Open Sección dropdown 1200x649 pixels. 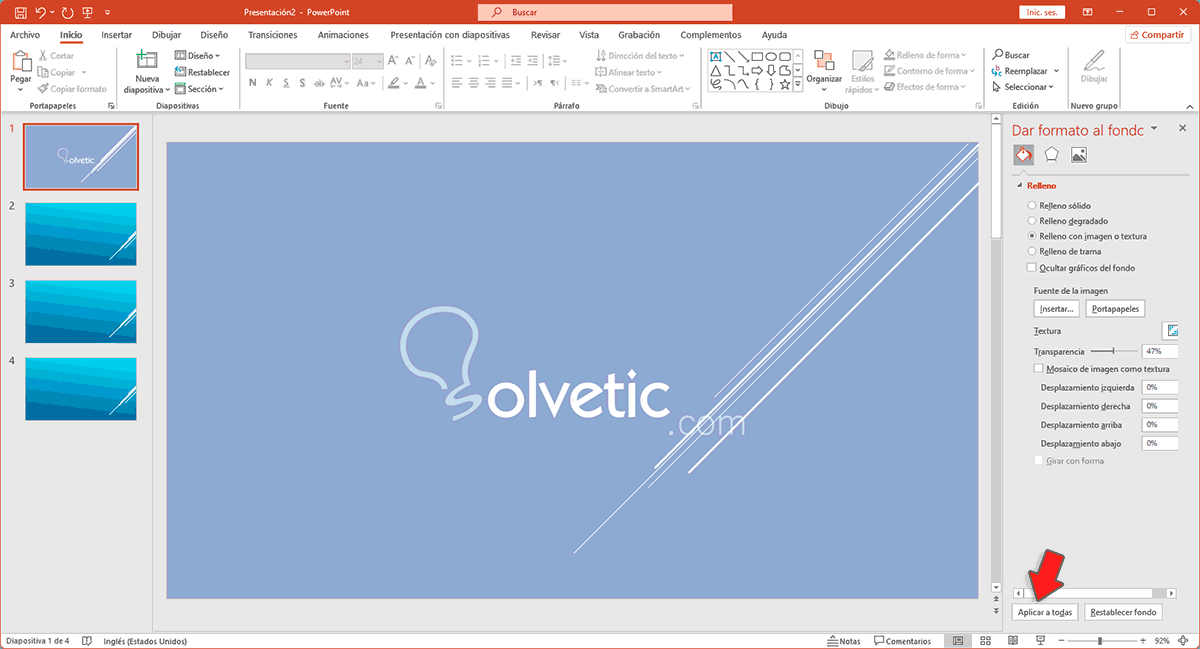[200, 89]
